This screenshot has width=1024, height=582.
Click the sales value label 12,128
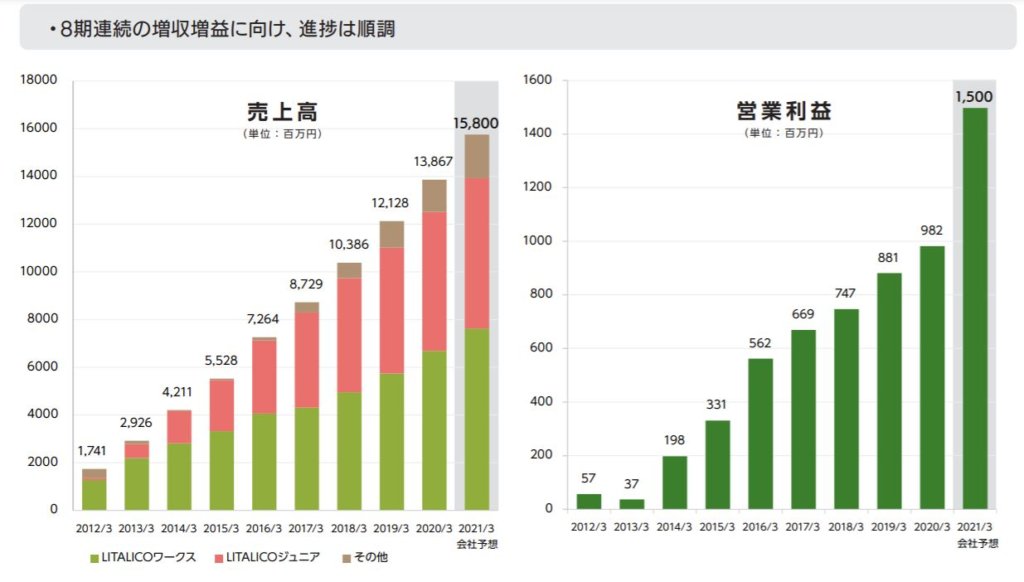point(390,203)
